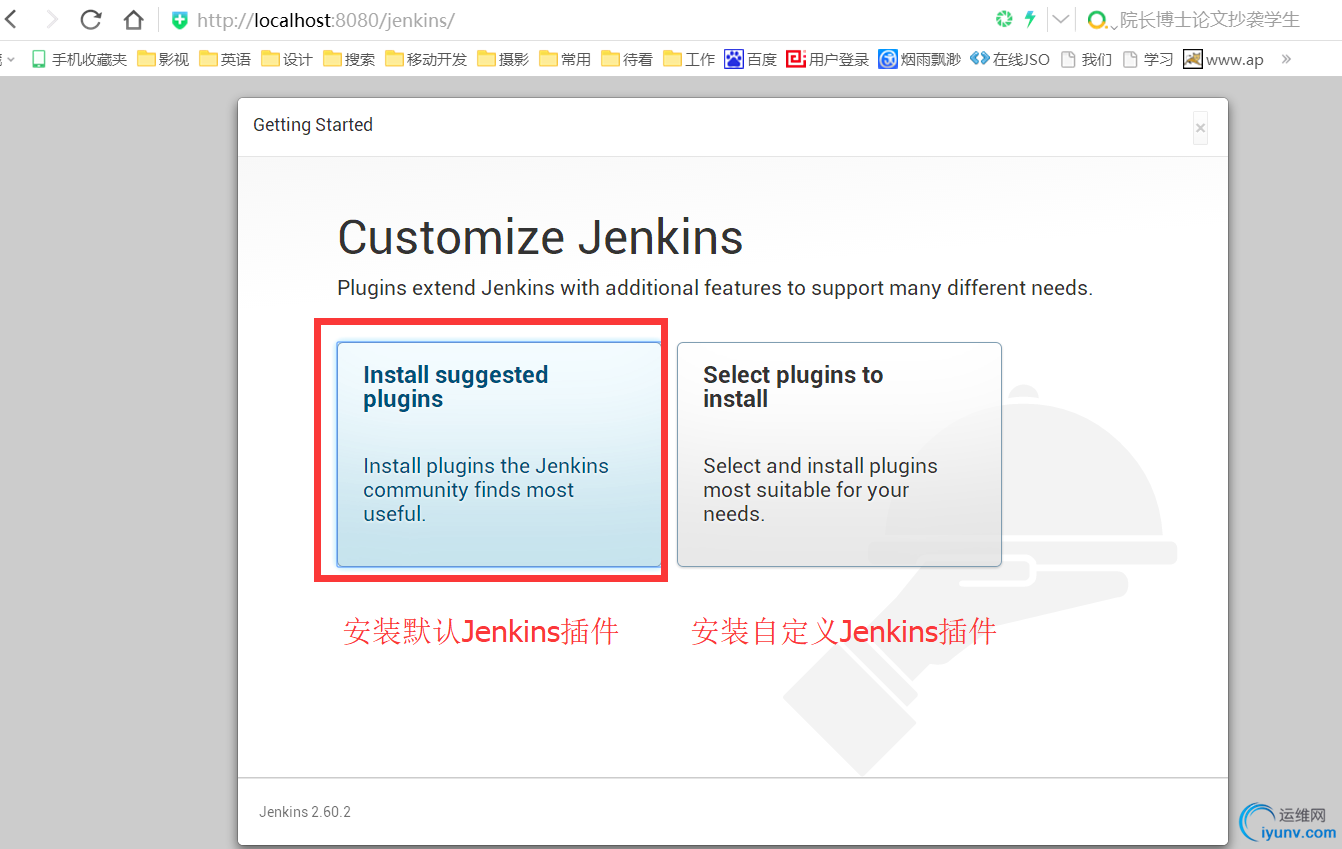
Task: Open the 学习 bookmark
Action: tap(1148, 59)
